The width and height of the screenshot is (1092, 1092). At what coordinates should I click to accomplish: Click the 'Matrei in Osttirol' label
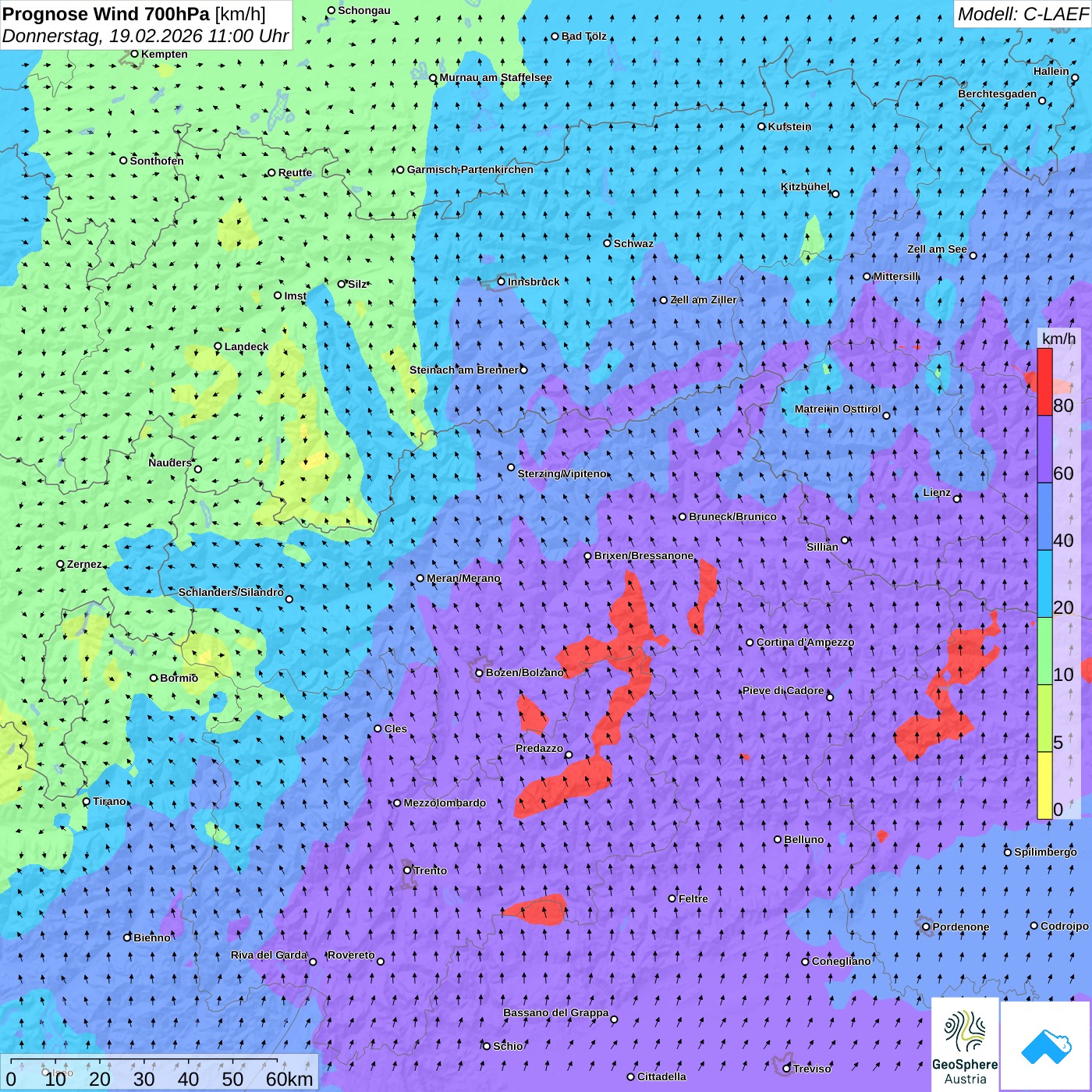(x=838, y=409)
